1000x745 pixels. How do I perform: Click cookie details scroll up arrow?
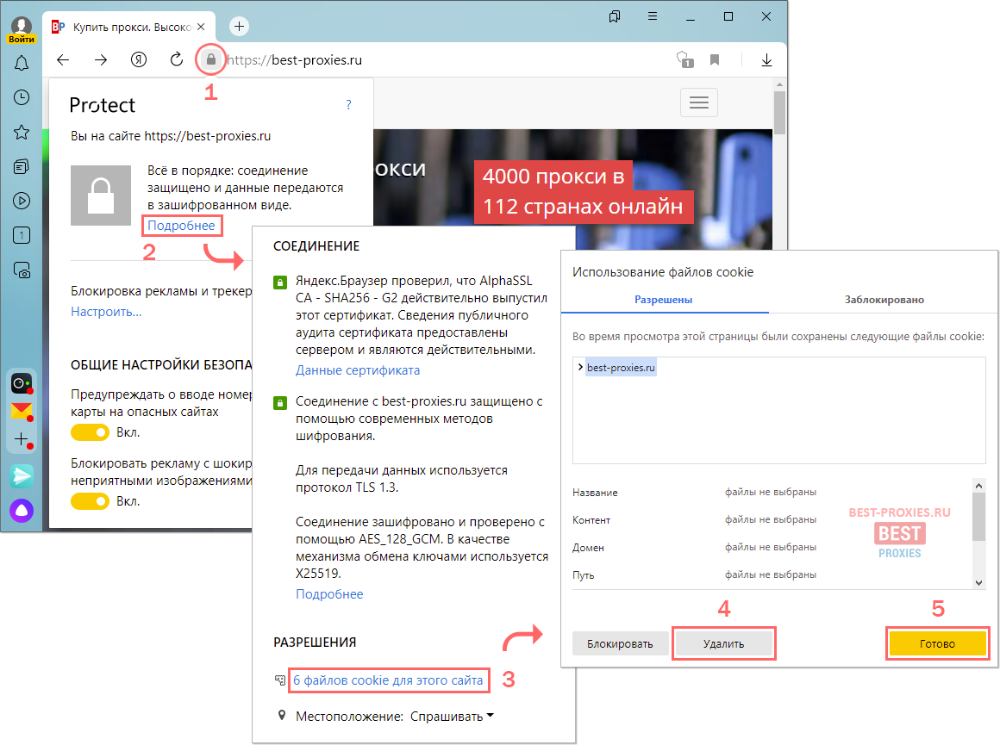click(979, 485)
